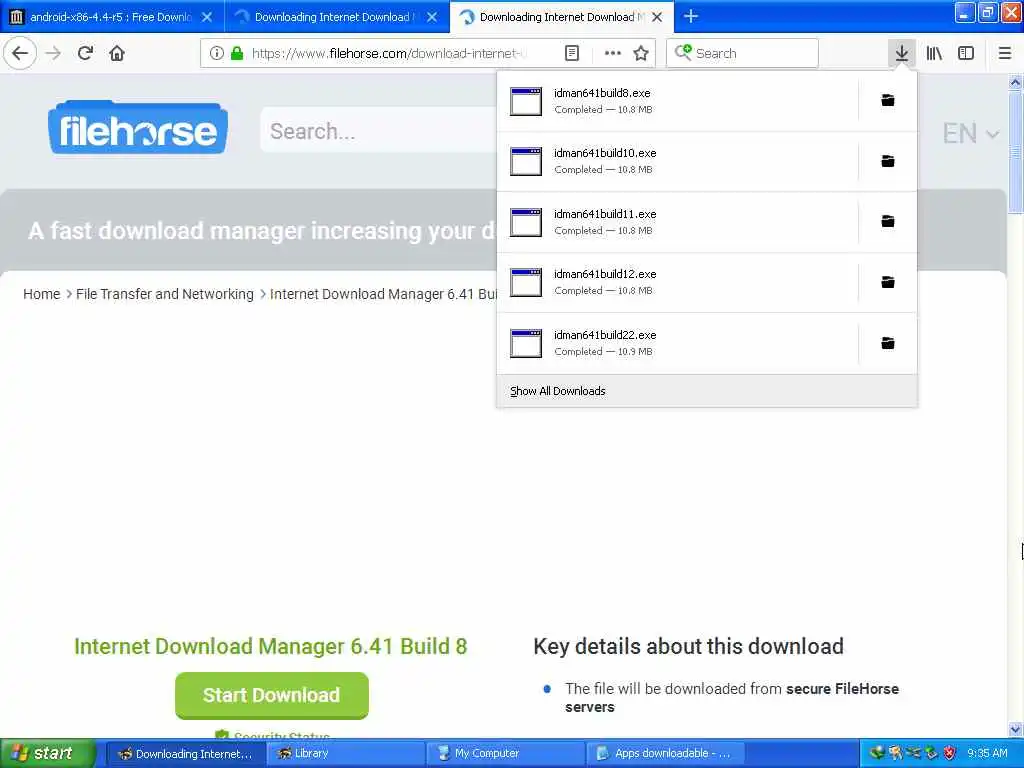
Task: Close the android-x86-4.4-r5 tab
Action: click(207, 17)
